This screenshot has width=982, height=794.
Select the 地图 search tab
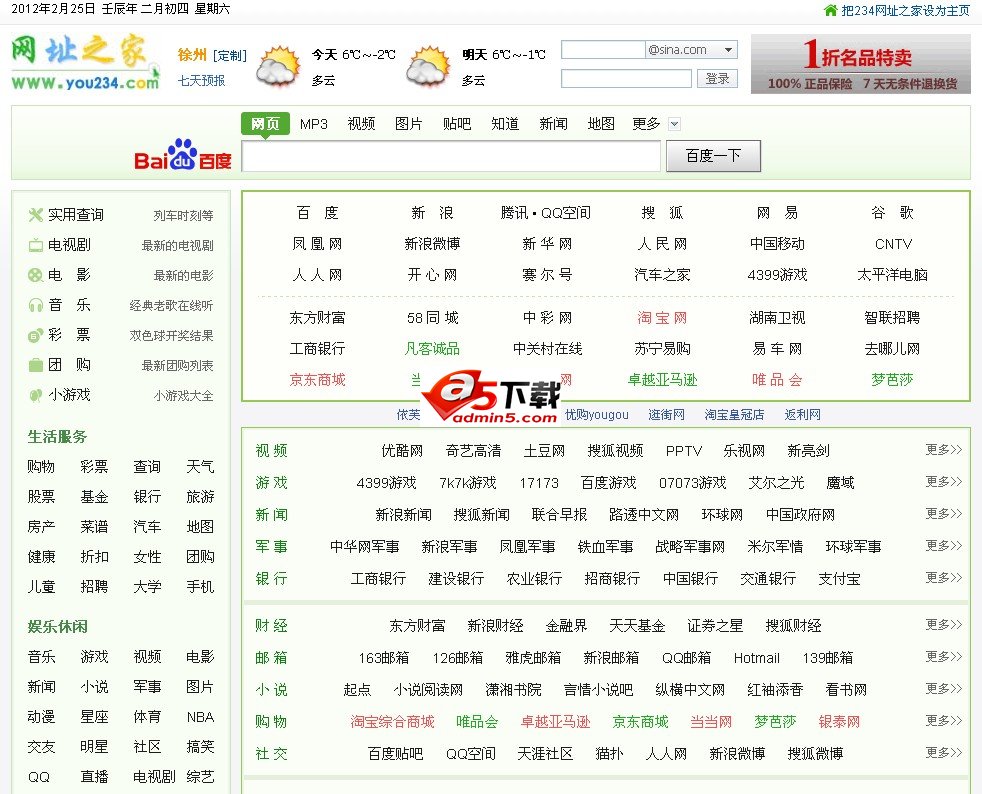[x=601, y=124]
